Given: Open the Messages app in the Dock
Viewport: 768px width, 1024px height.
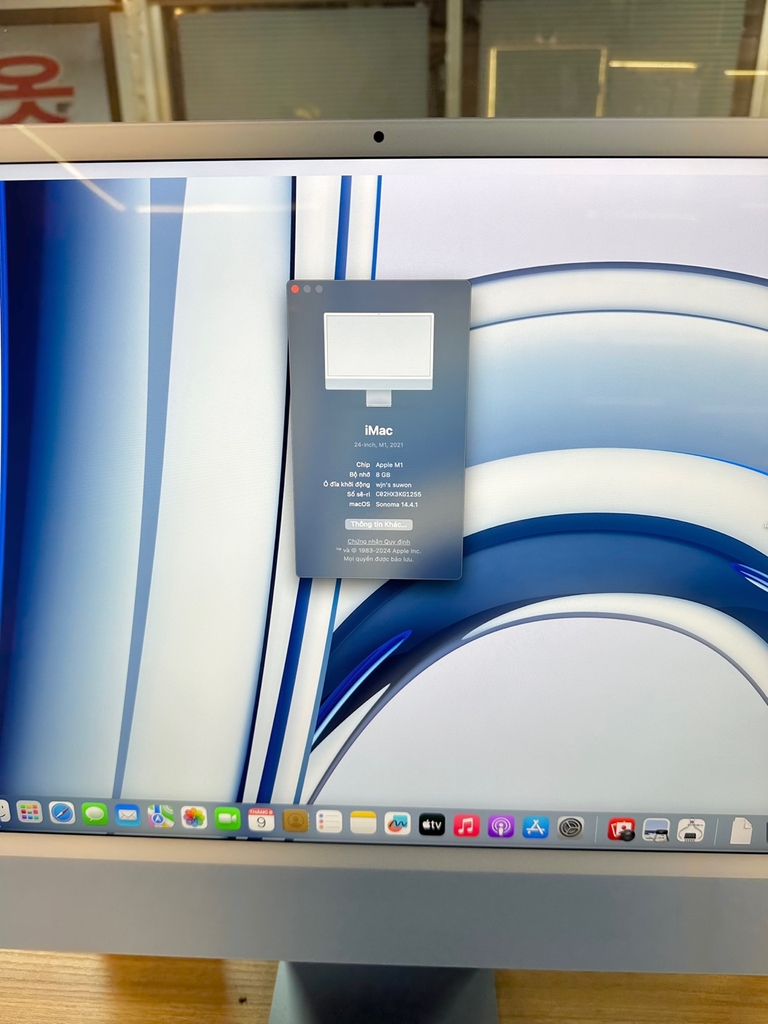Looking at the screenshot, I should click(x=95, y=814).
